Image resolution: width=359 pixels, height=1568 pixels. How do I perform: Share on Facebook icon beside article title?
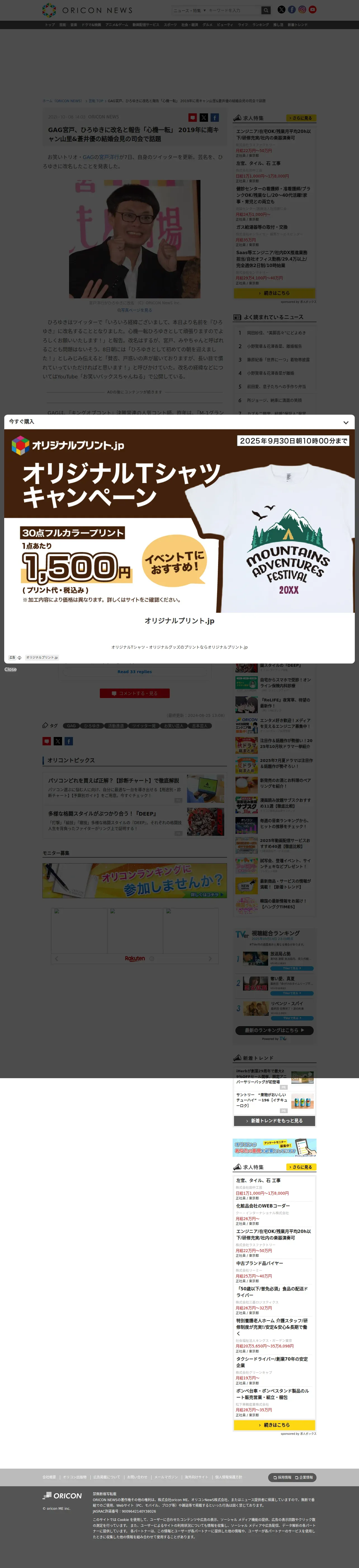214,118
